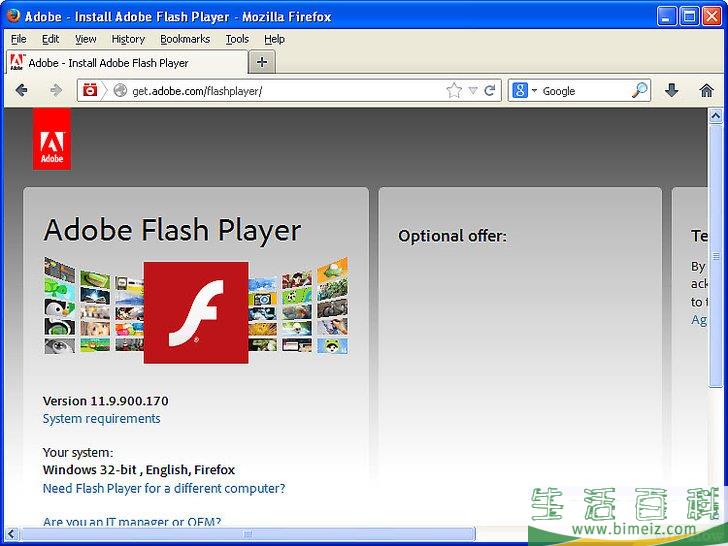Click the Adobe favicon on the tab
The height and width of the screenshot is (546, 728).
click(x=17, y=62)
